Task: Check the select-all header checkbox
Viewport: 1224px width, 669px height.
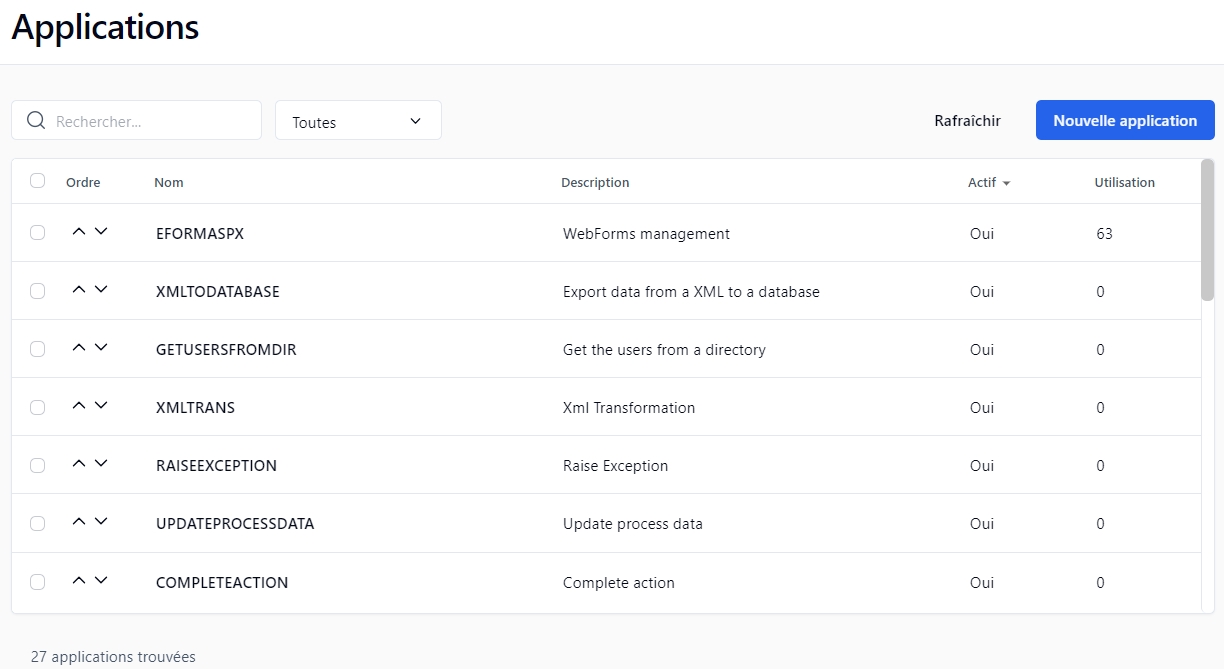Action: coord(38,181)
